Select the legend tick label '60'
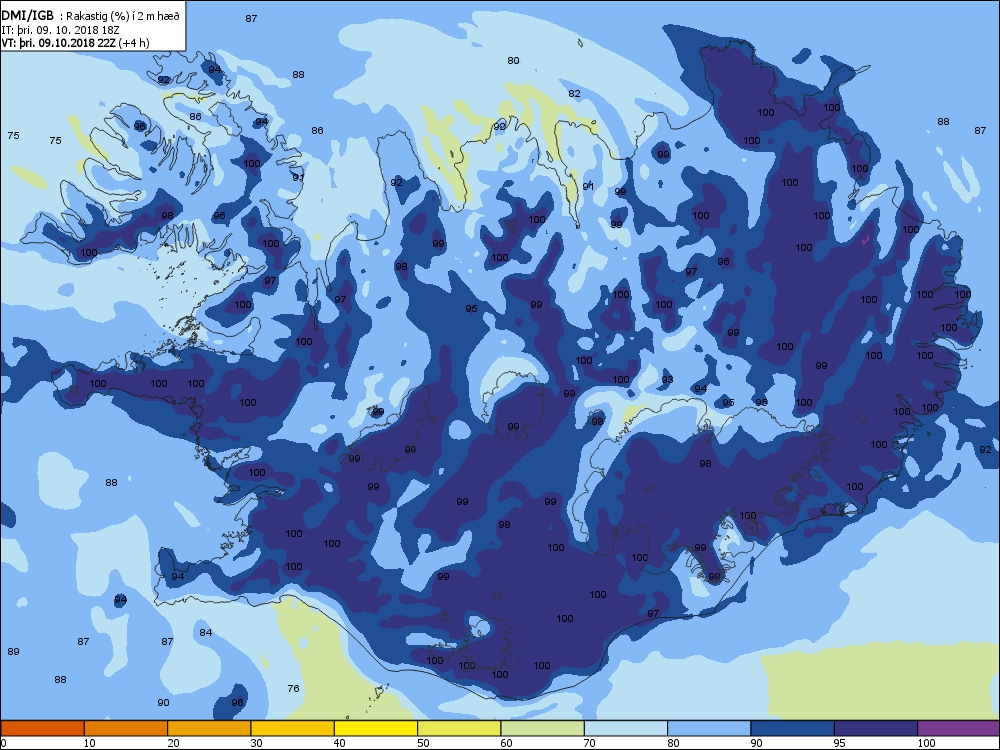Image resolution: width=1000 pixels, height=750 pixels. (506, 743)
